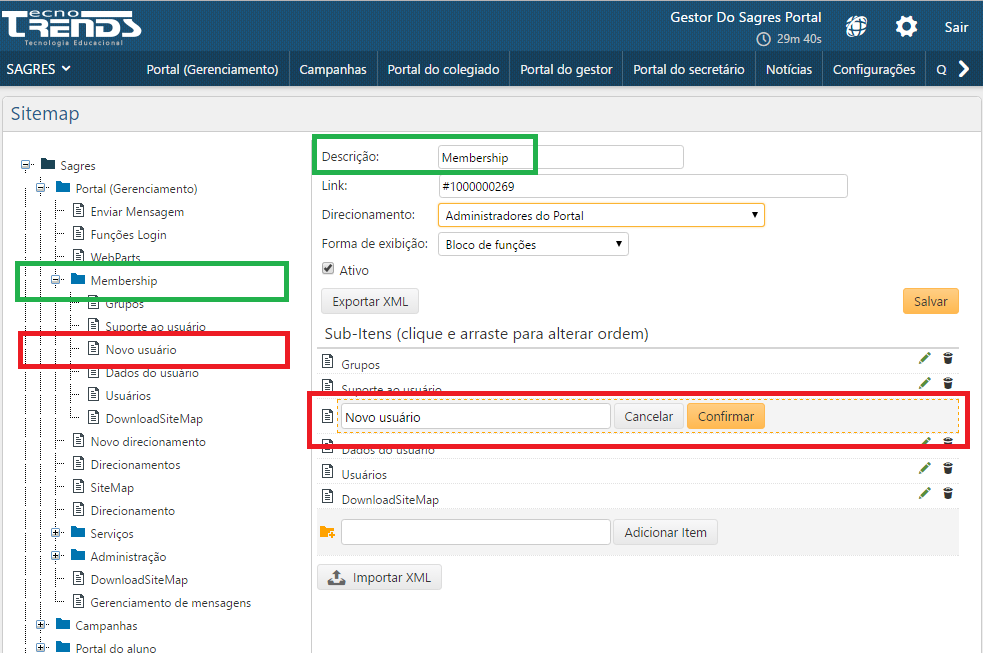Collapse the Membership tree node
The image size is (983, 653).
pyautogui.click(x=57, y=281)
